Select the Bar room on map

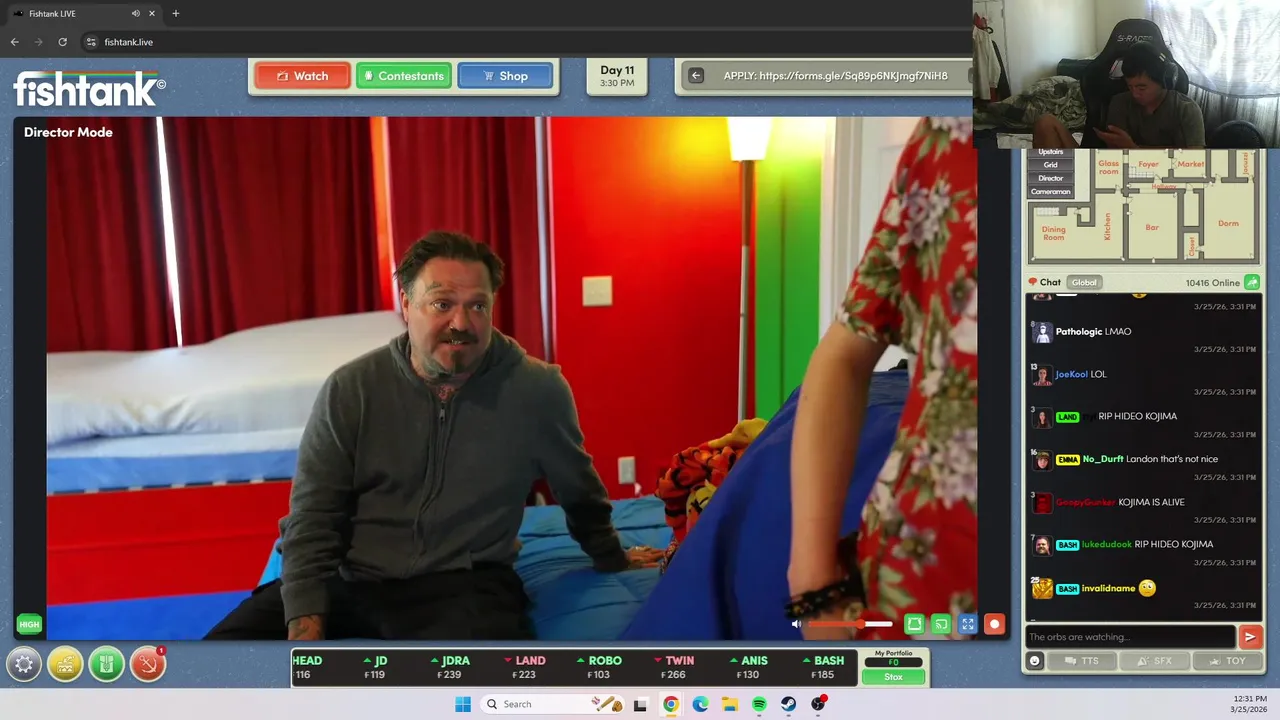(1152, 227)
